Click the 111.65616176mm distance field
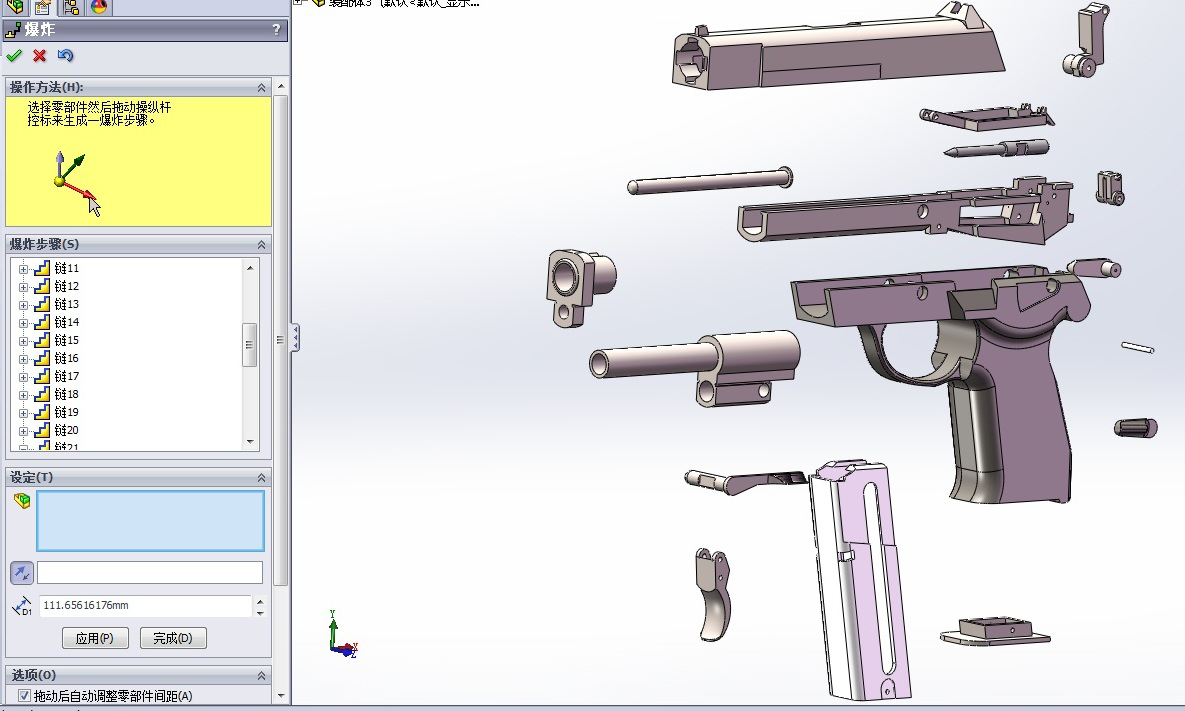This screenshot has height=711, width=1185. click(x=145, y=606)
